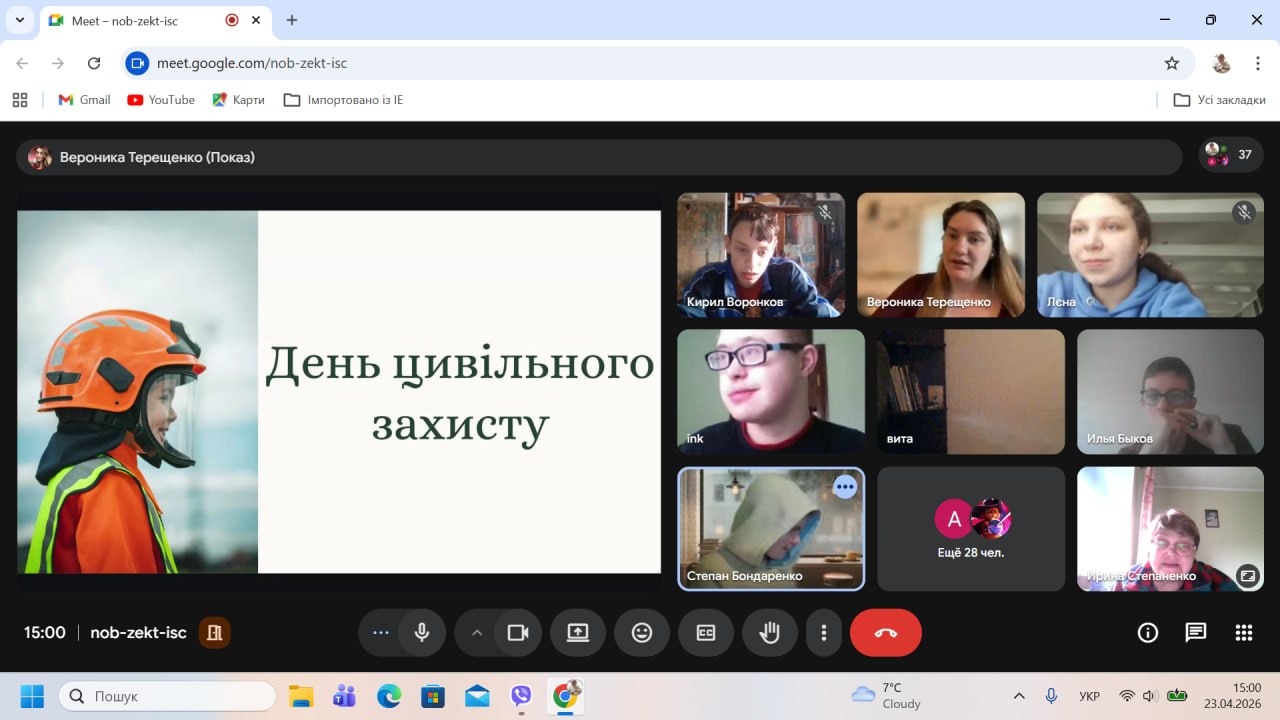1280x720 pixels.
Task: Hang up with the red call button
Action: [885, 633]
